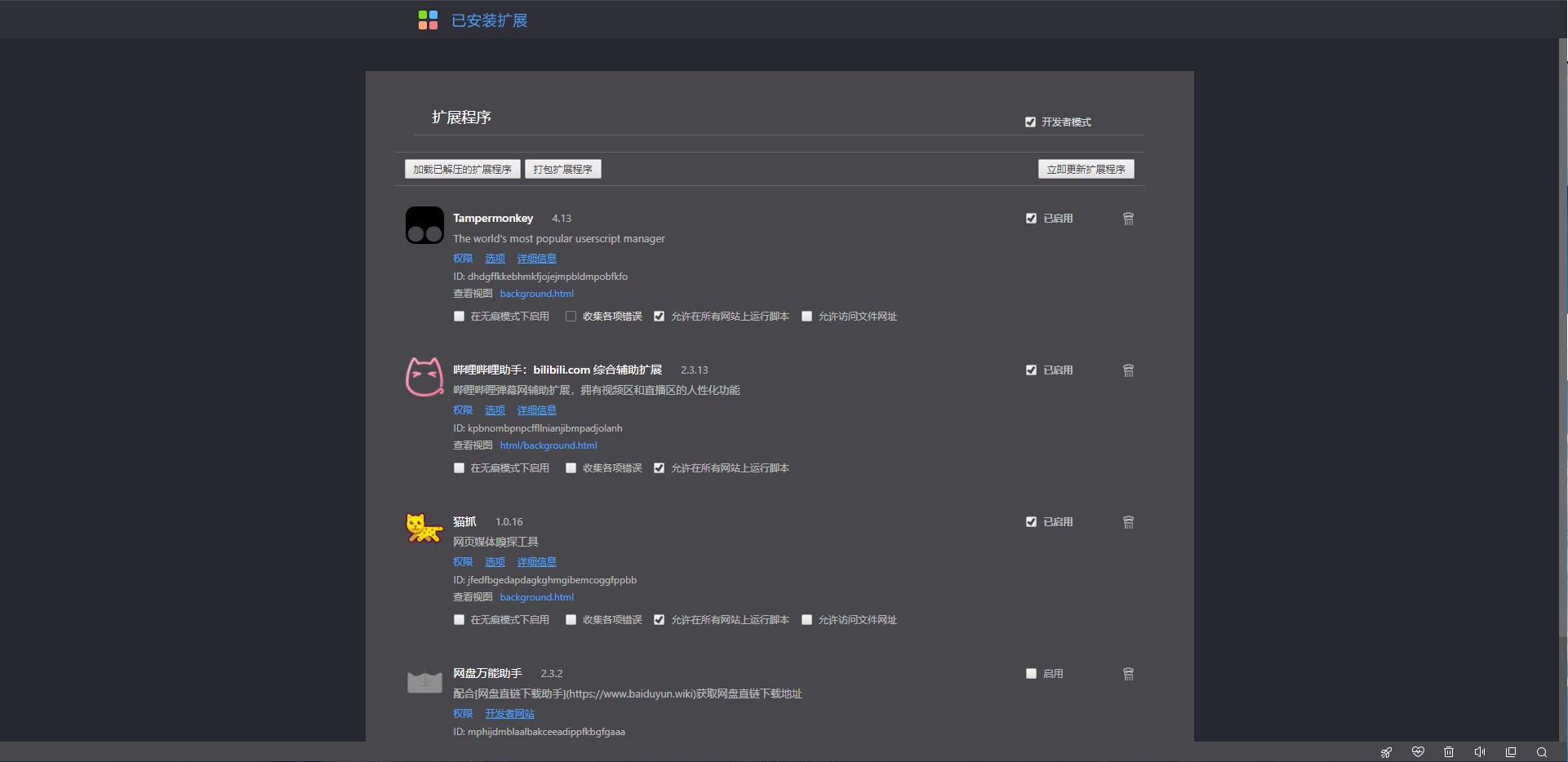Viewport: 1568px width, 762px height.
Task: Open 网盘万能助手 开发者网站 link
Action: (509, 714)
